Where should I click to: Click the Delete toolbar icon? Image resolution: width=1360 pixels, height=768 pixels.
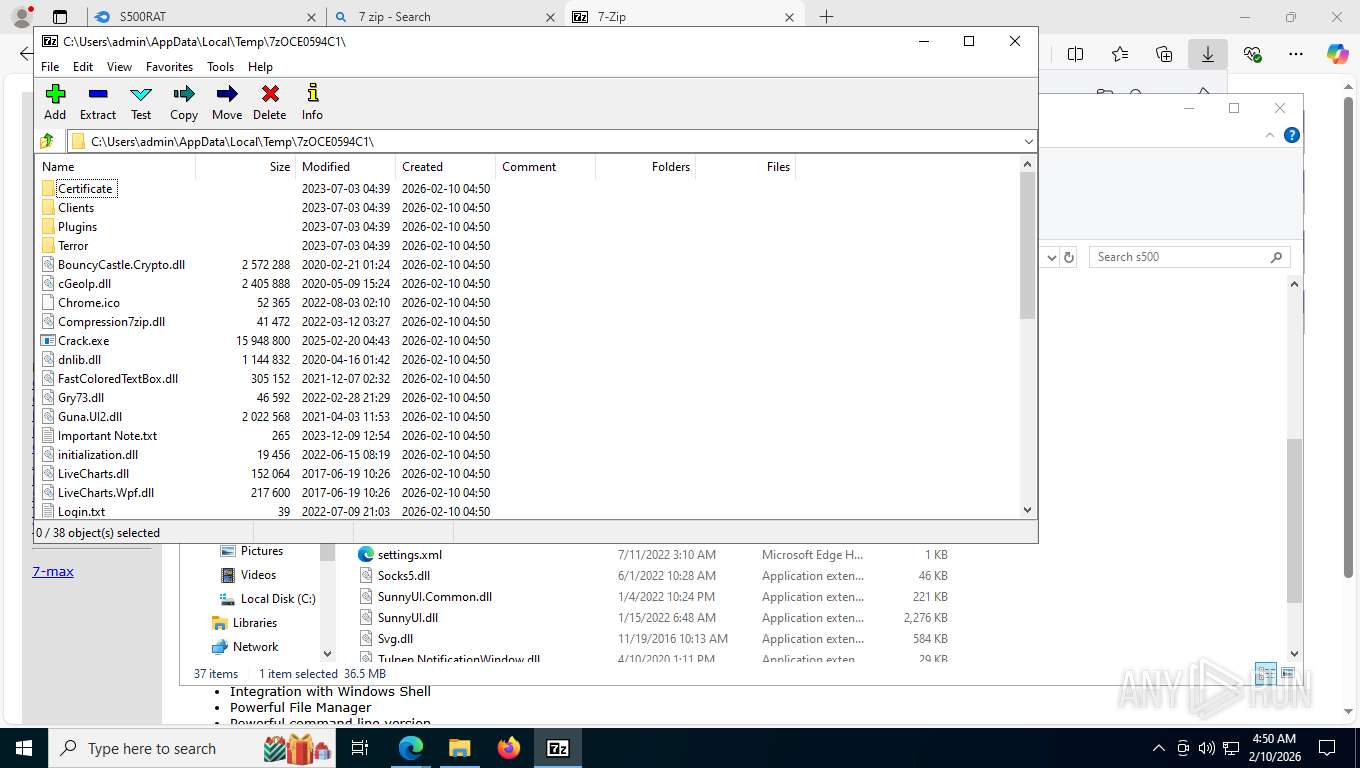pos(270,102)
